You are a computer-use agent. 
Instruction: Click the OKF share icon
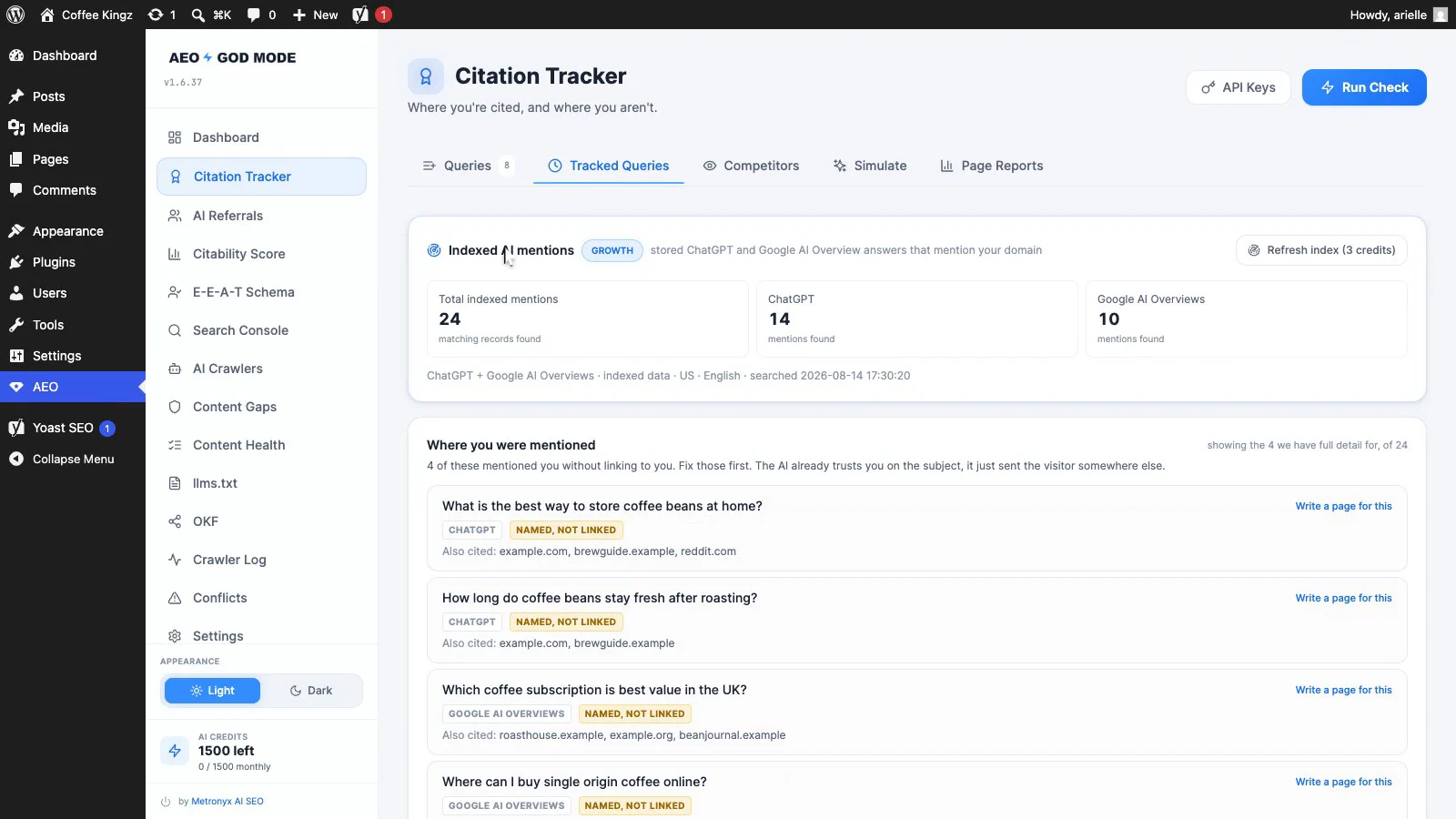pos(175,521)
